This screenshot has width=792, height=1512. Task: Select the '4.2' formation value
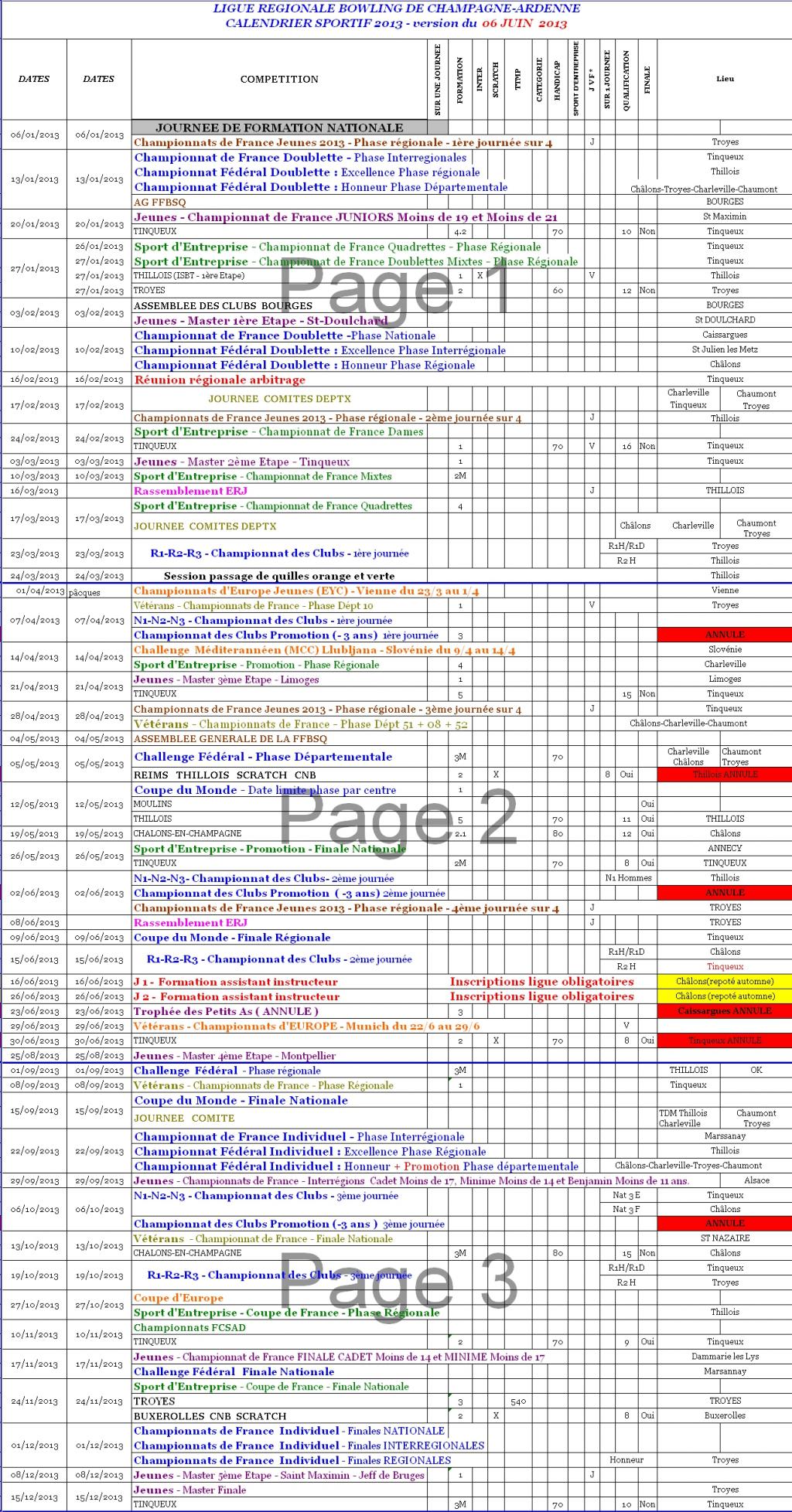click(460, 231)
